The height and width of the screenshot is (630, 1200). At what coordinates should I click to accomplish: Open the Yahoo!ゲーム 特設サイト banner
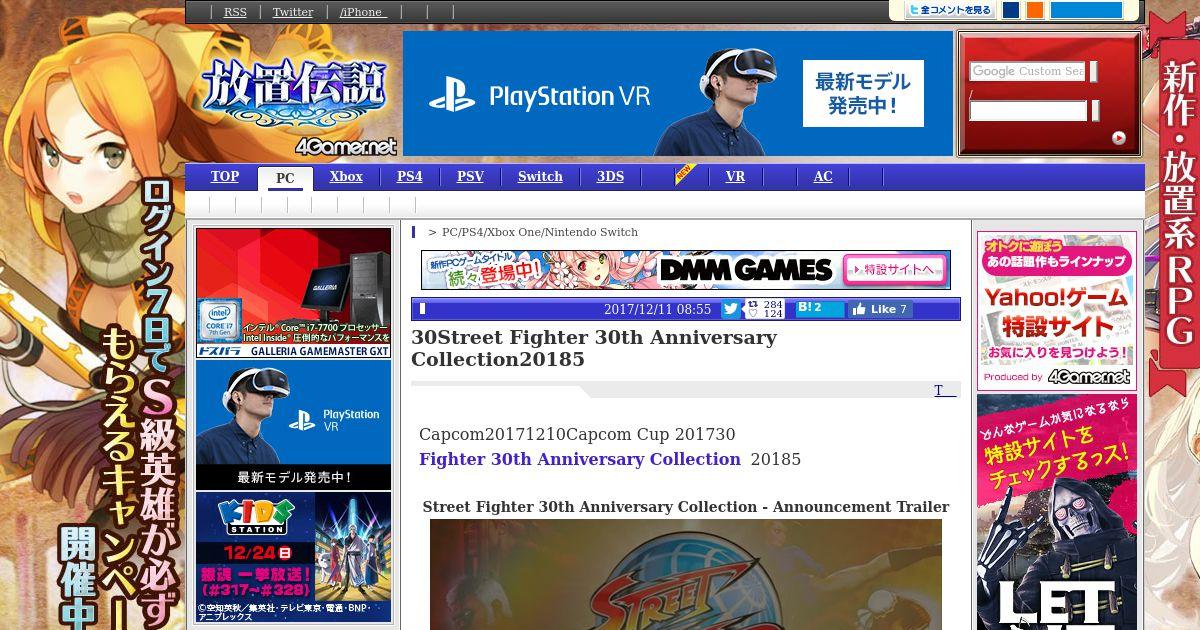pos(1057,310)
